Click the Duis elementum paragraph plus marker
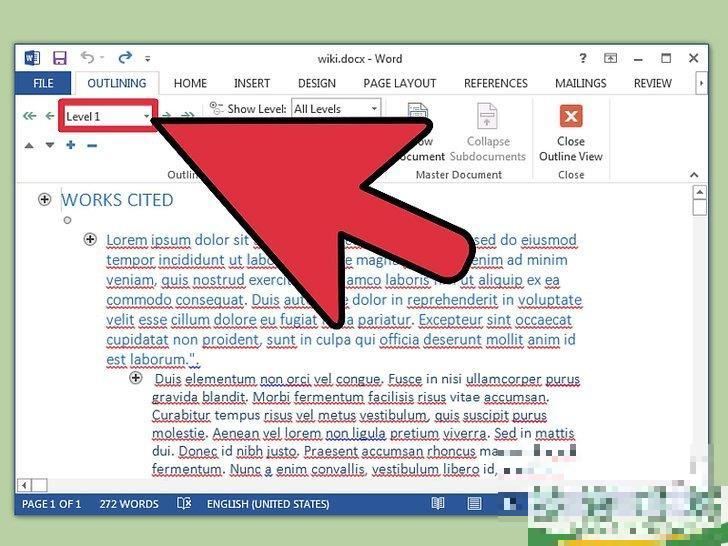This screenshot has height=546, width=728. tap(136, 378)
